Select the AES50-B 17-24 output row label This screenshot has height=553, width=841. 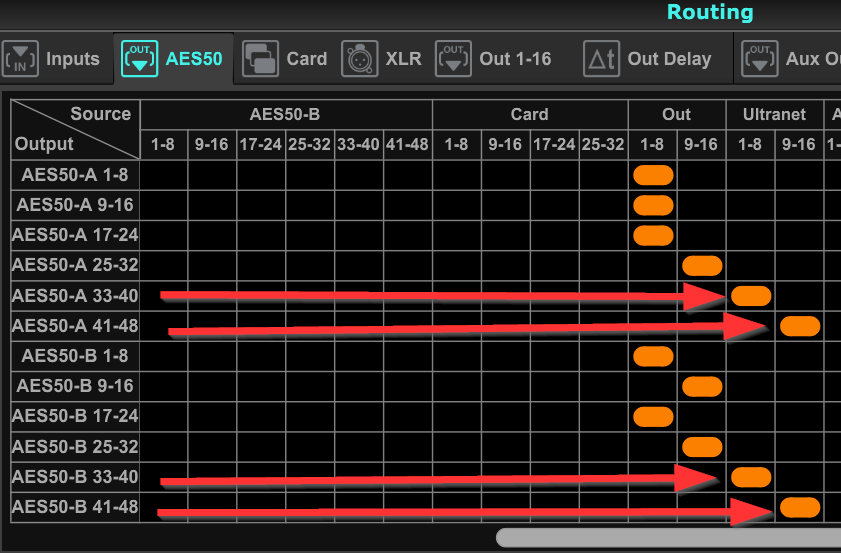click(x=76, y=416)
